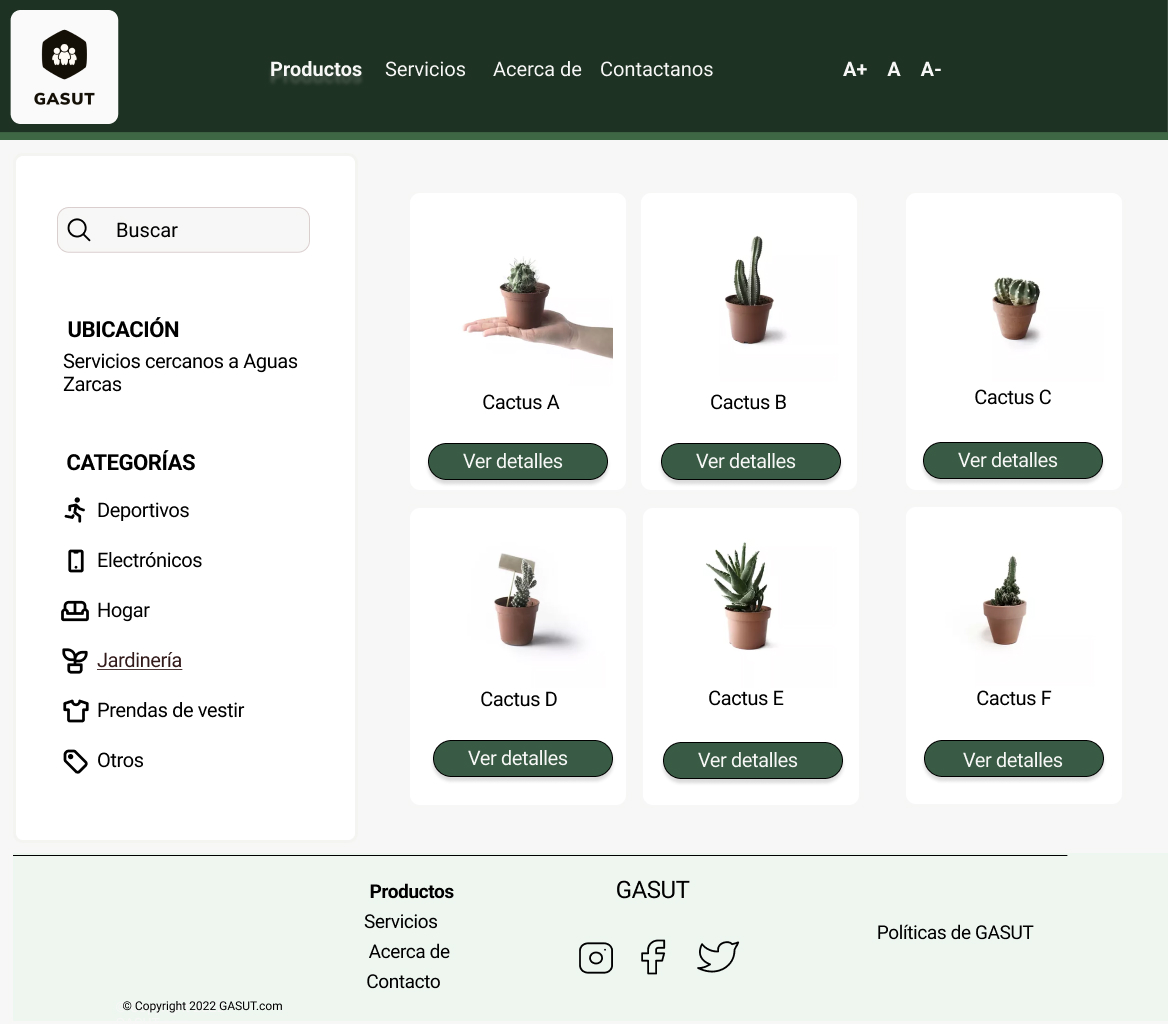Decrease font size with A-
Viewport: 1168px width, 1024px height.
point(930,69)
